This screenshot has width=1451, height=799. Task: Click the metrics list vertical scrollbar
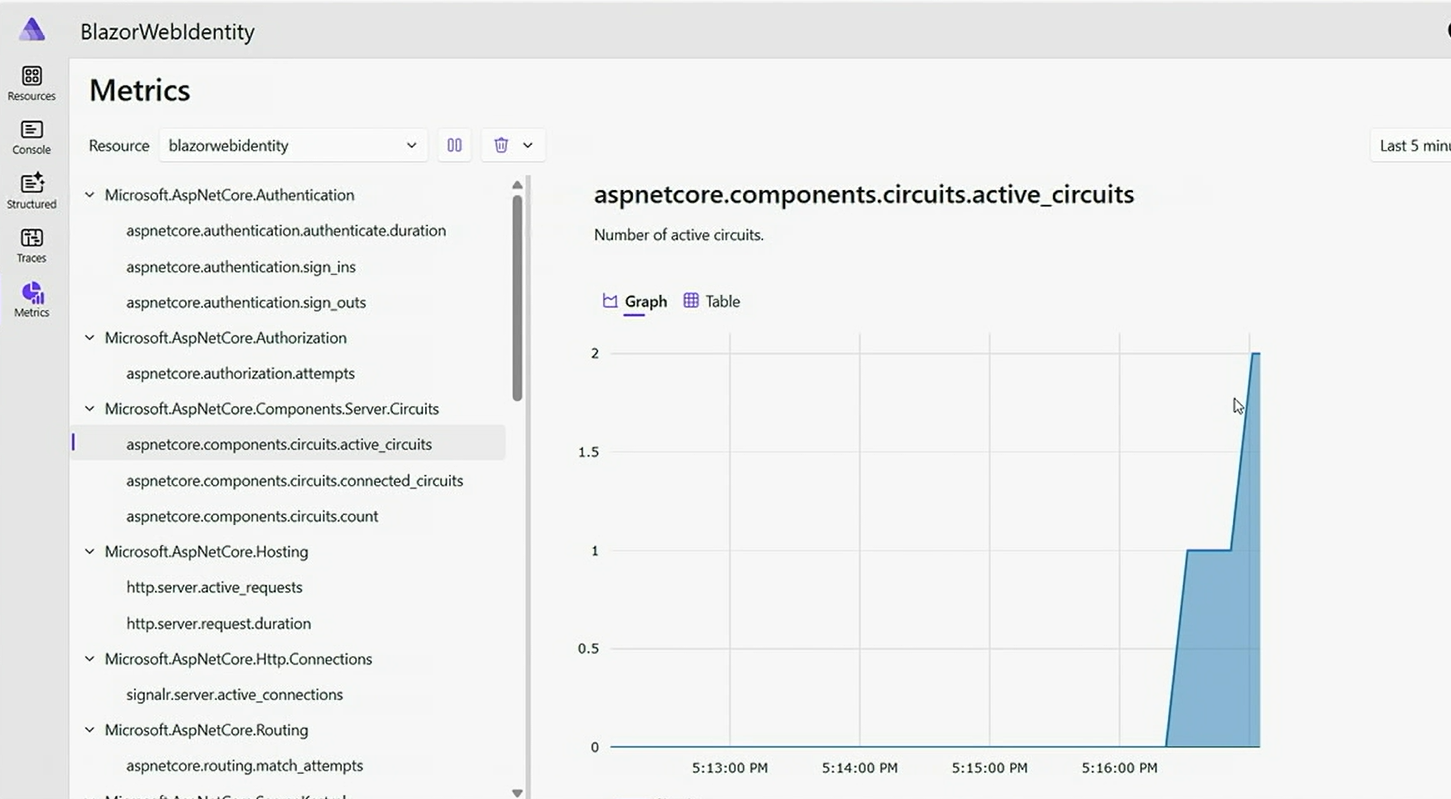(517, 300)
